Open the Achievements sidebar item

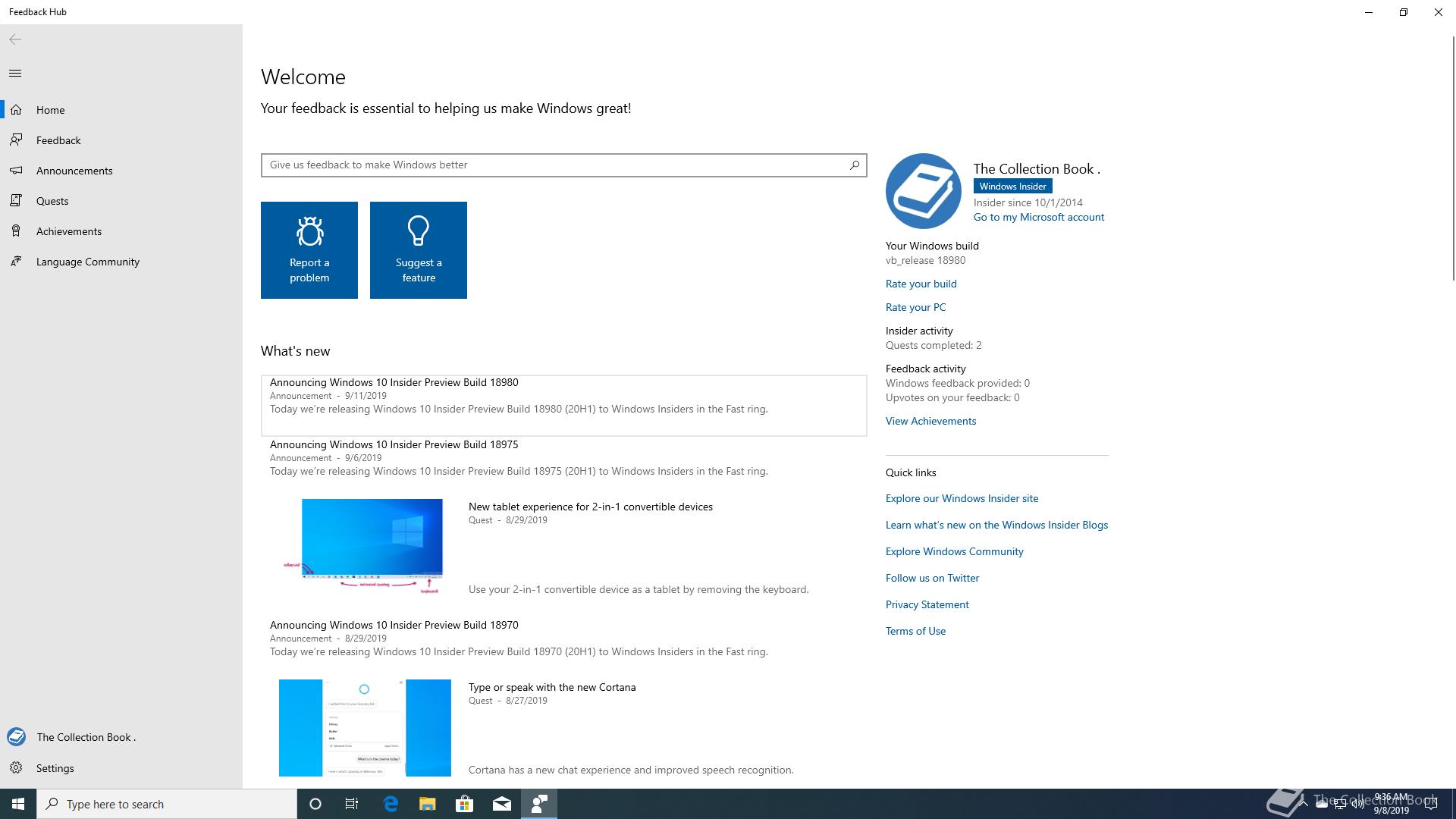pos(68,231)
